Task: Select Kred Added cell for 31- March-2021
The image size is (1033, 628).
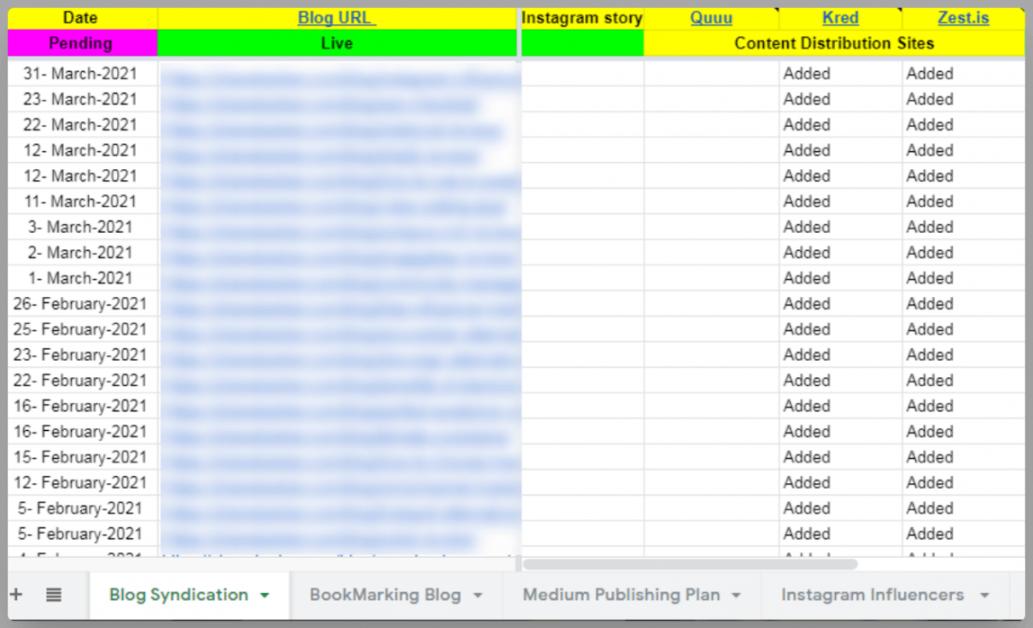Action: [x=841, y=73]
